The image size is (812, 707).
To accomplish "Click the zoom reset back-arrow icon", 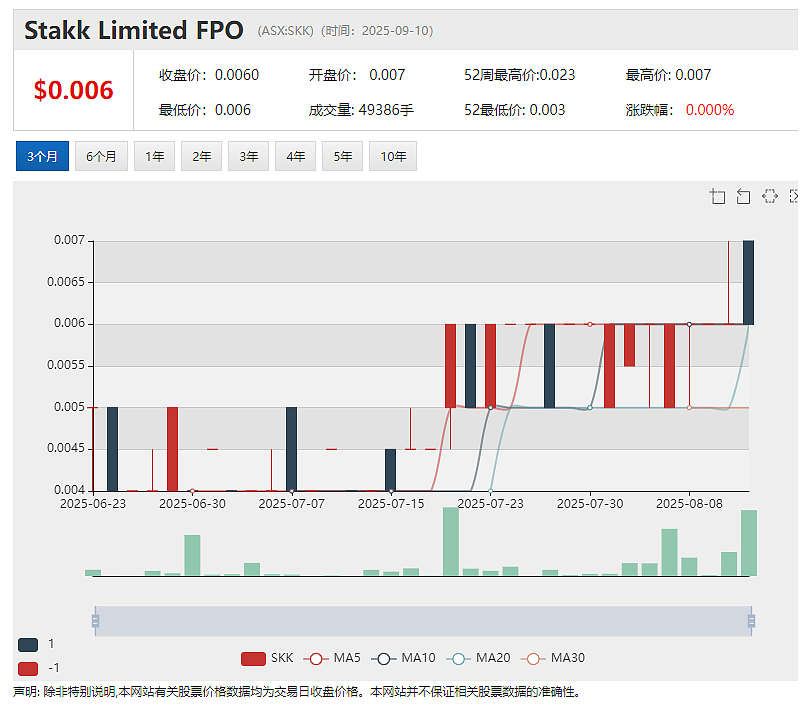I will pyautogui.click(x=743, y=196).
